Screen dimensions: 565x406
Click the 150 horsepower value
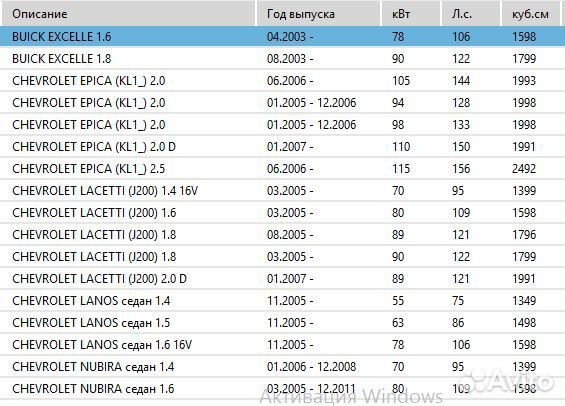pyautogui.click(x=461, y=147)
